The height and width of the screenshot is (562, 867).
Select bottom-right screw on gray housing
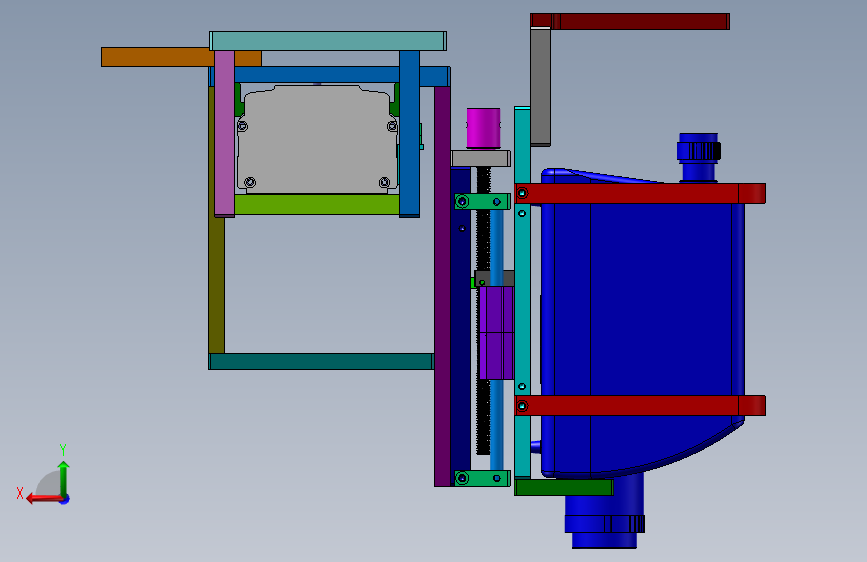(384, 182)
